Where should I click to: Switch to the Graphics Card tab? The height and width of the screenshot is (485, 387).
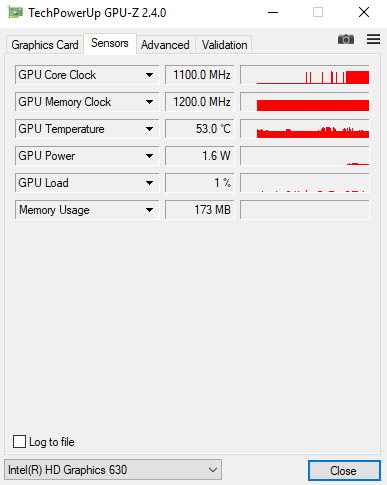coord(45,45)
